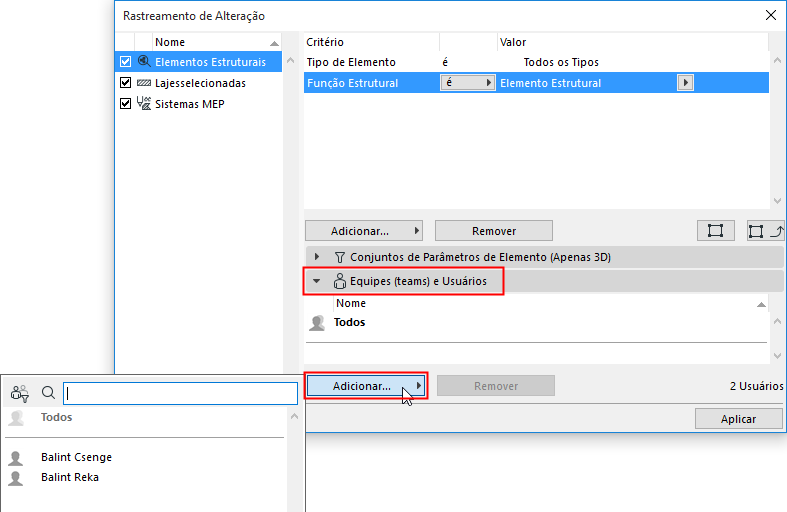Collapse the Equipes (teams) e Usuários section
This screenshot has height=512, width=787.
tap(317, 282)
